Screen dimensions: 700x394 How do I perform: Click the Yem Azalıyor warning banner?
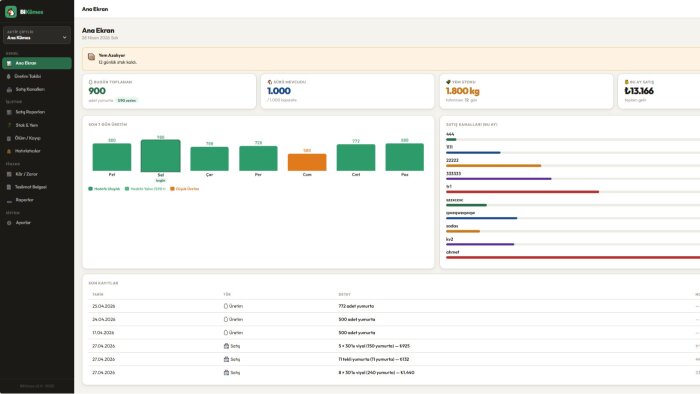tap(391, 59)
